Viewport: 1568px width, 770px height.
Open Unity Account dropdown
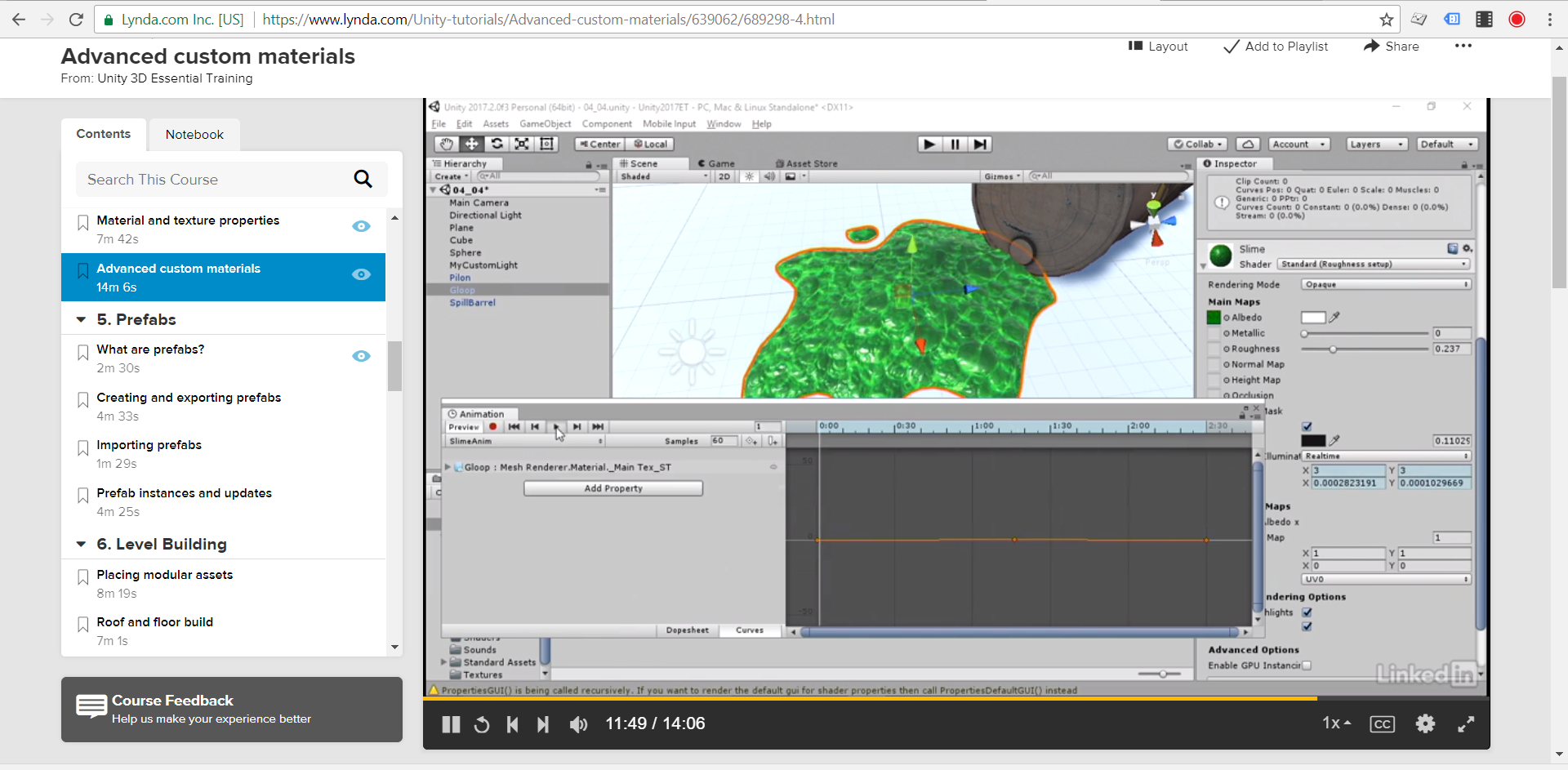1298,145
